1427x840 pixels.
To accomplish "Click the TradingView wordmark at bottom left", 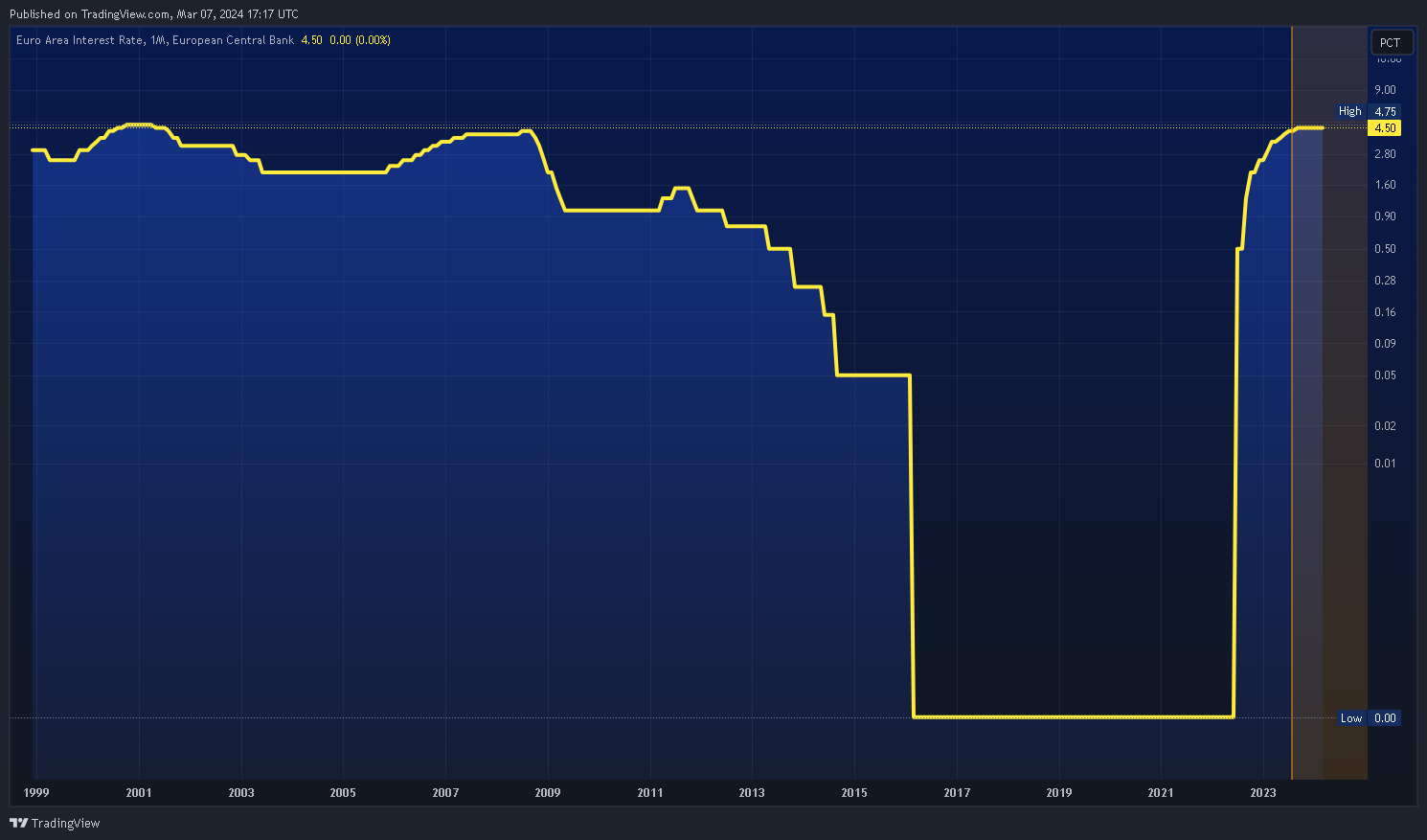I will point(65,824).
